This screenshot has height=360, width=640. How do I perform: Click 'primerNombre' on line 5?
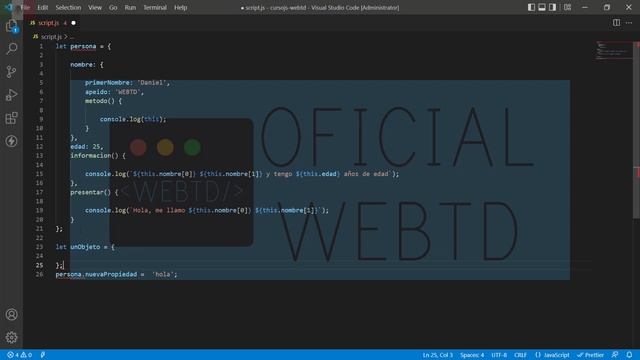[x=107, y=82]
